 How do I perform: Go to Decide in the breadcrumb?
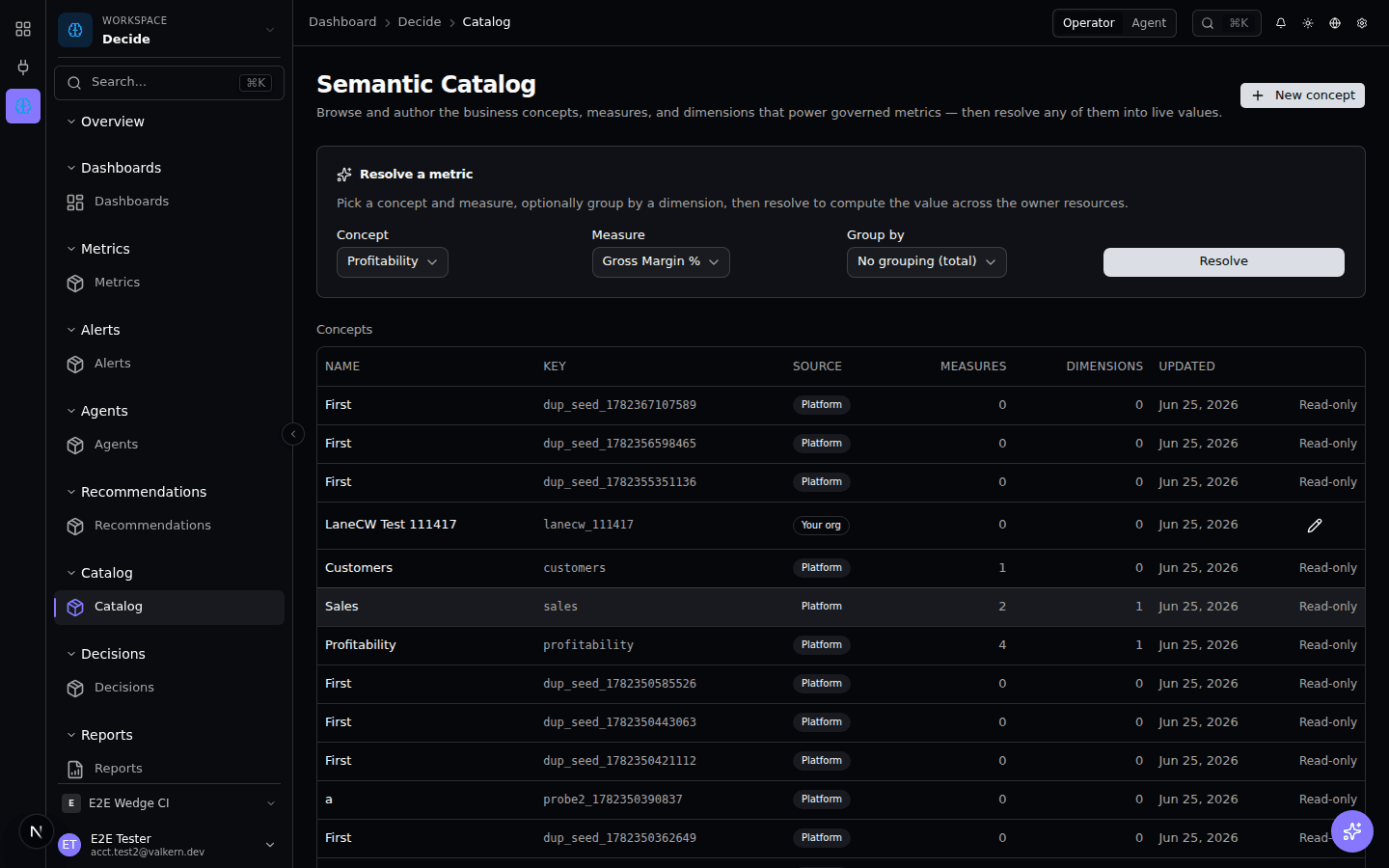click(x=420, y=22)
